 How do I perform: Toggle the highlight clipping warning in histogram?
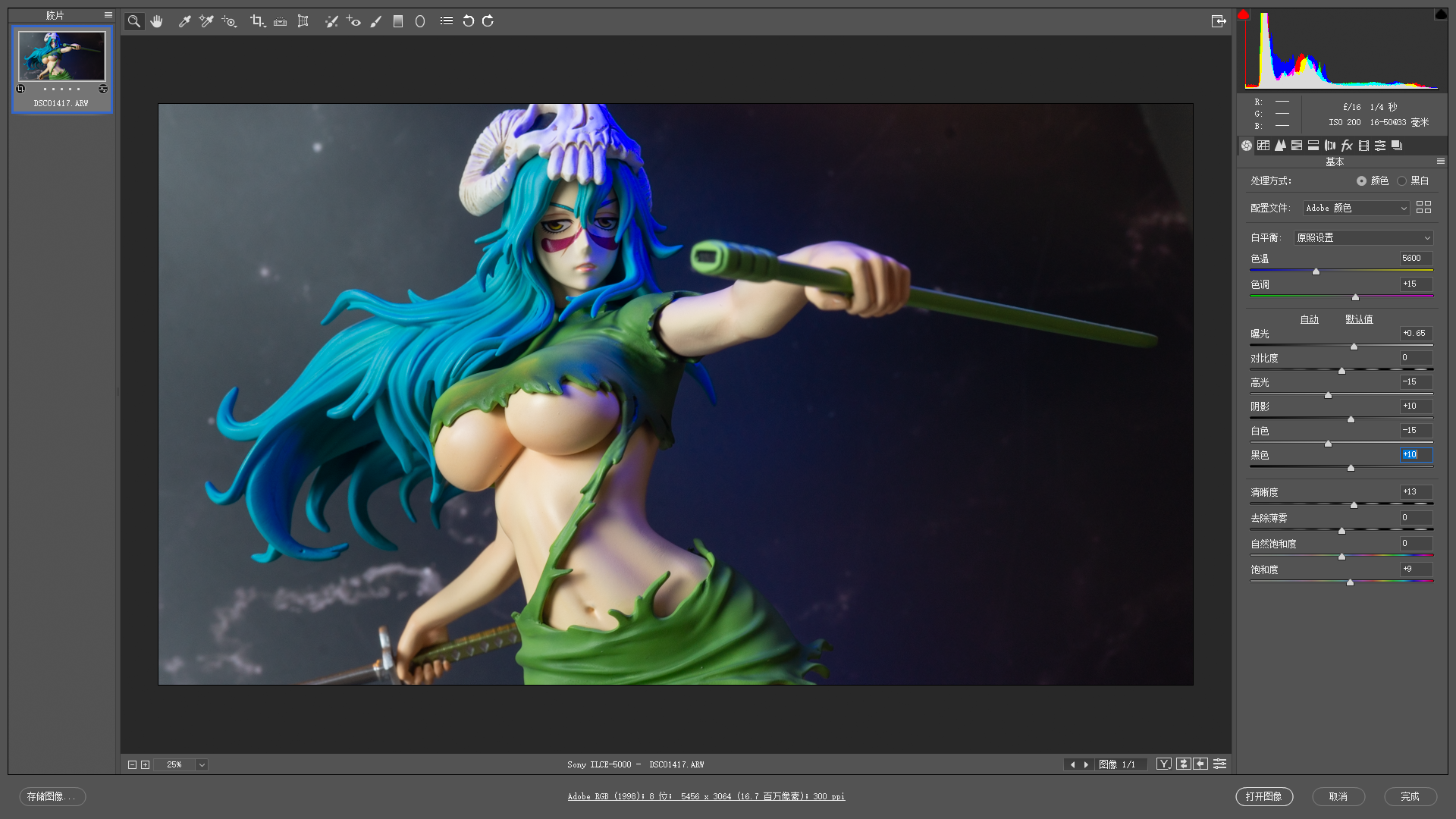tap(1440, 14)
